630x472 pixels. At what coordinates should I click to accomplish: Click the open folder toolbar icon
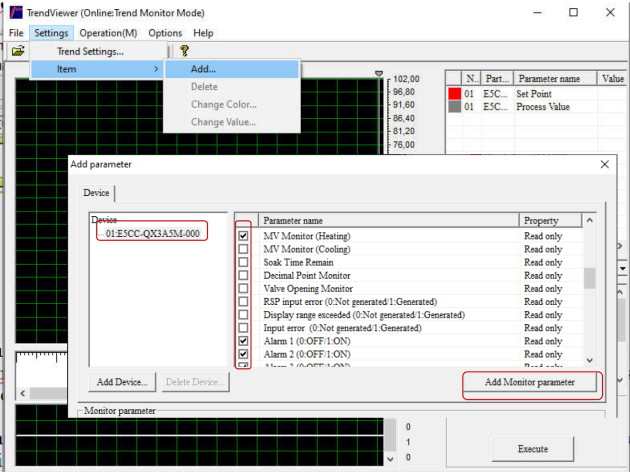18,51
